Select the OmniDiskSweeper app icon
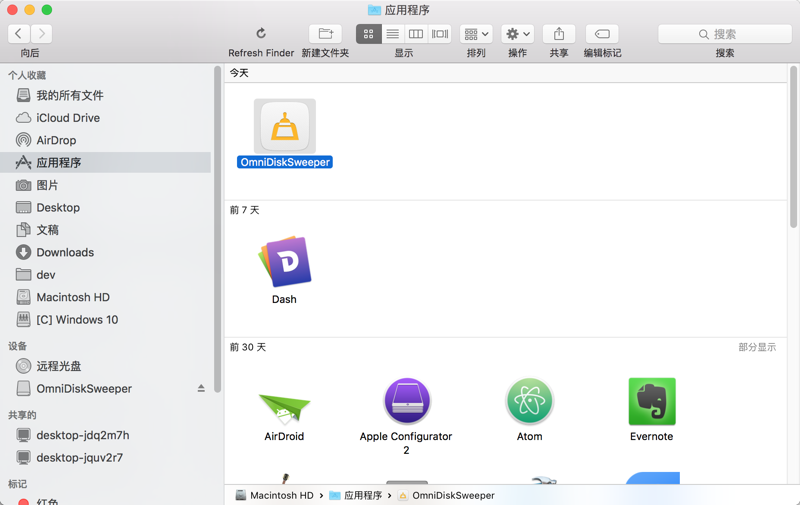 285,126
